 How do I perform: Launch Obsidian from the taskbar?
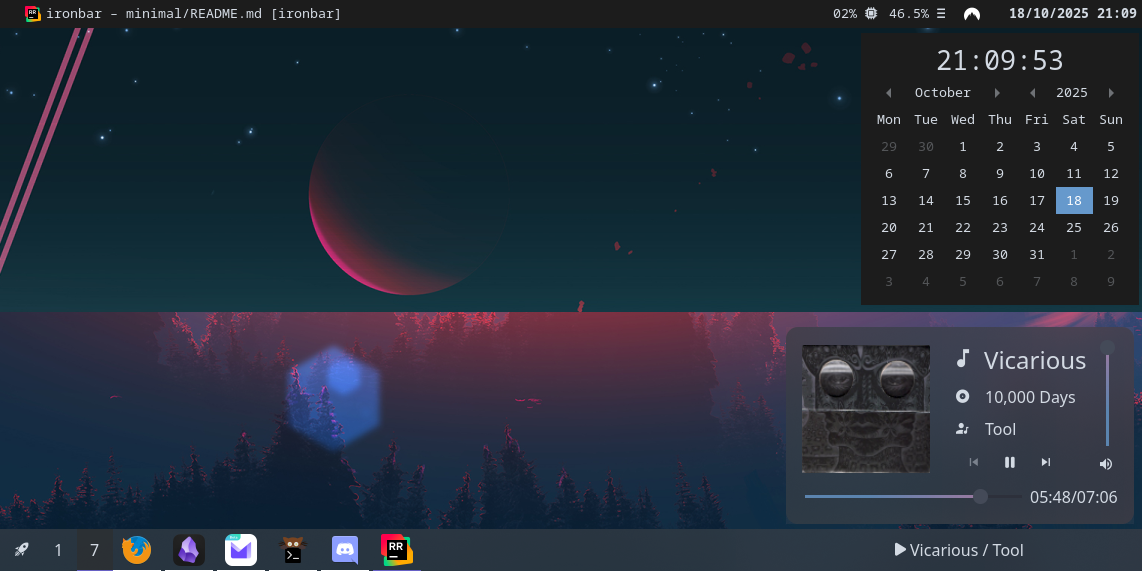click(x=189, y=550)
